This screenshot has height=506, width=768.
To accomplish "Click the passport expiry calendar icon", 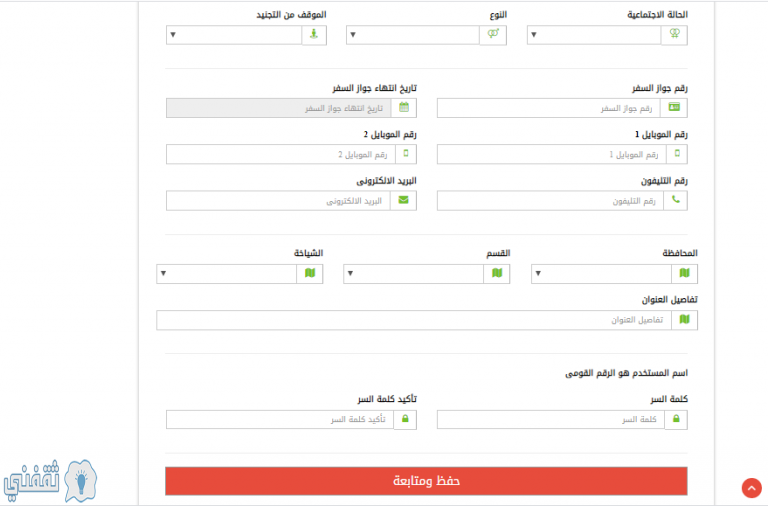I will click(404, 107).
